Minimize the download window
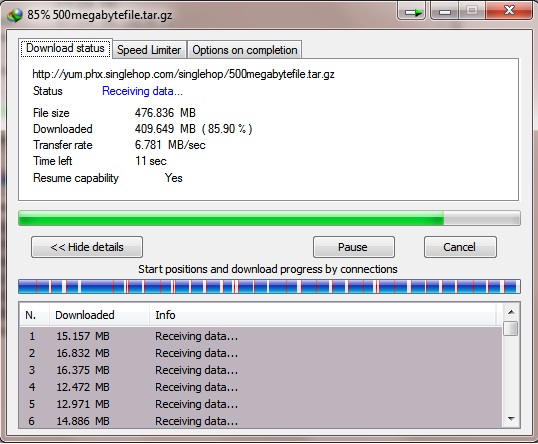 tap(445, 12)
